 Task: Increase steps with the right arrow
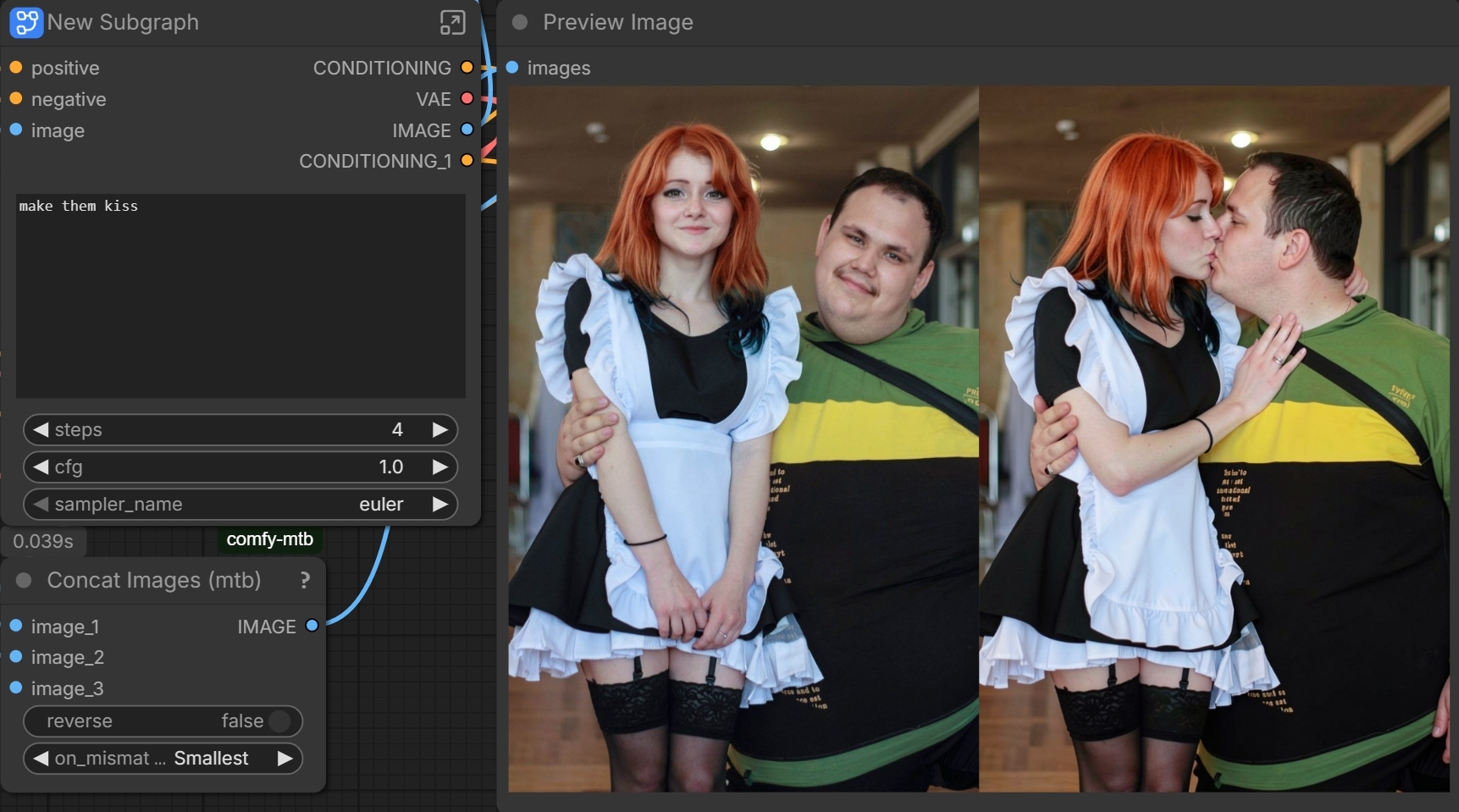[x=439, y=429]
